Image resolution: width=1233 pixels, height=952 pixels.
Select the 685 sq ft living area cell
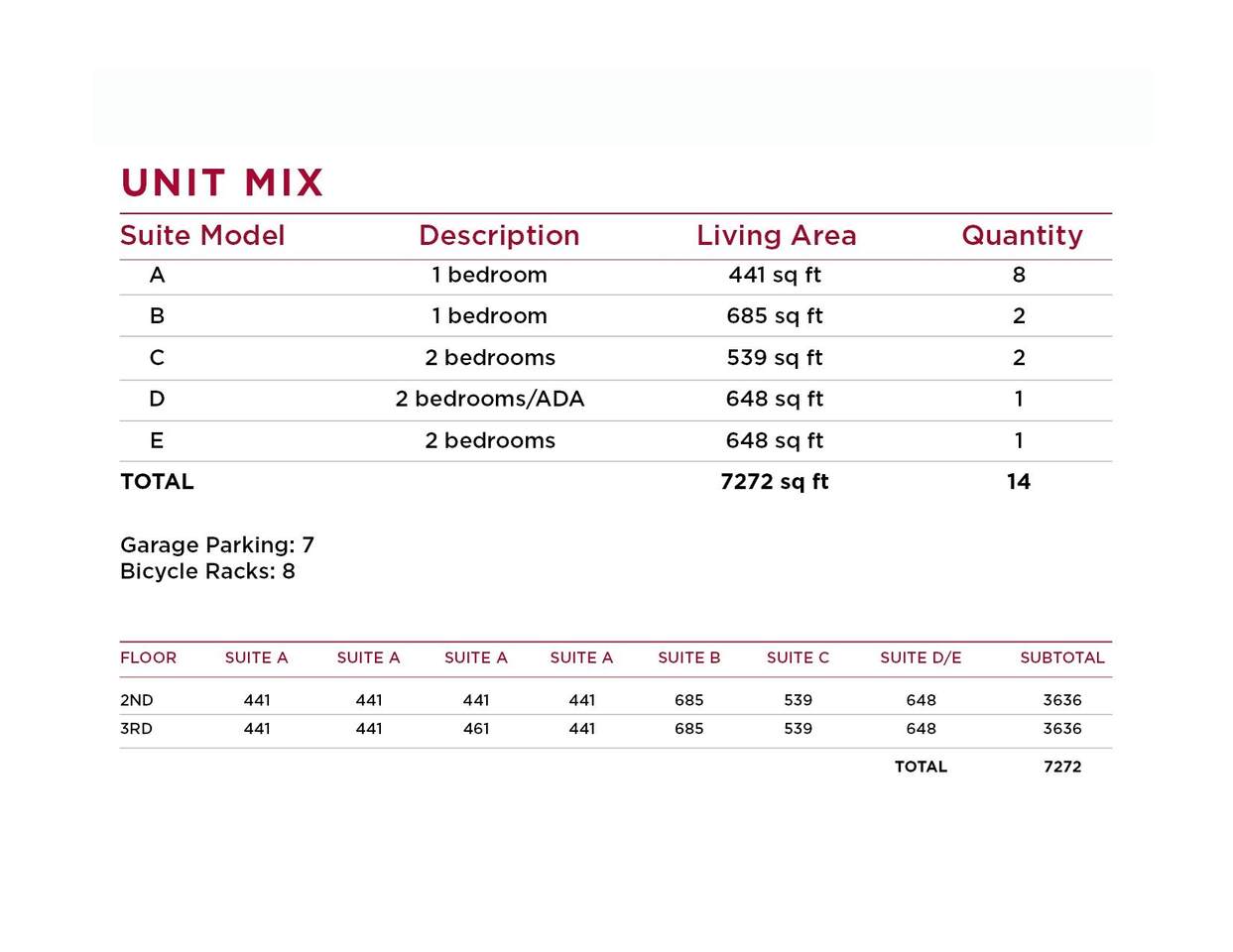775,316
